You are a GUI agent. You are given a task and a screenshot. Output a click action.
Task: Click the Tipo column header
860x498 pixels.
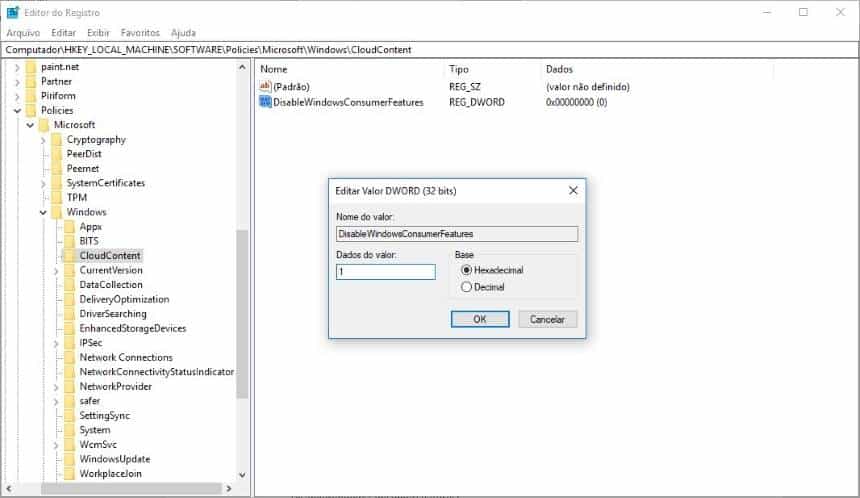(x=492, y=69)
